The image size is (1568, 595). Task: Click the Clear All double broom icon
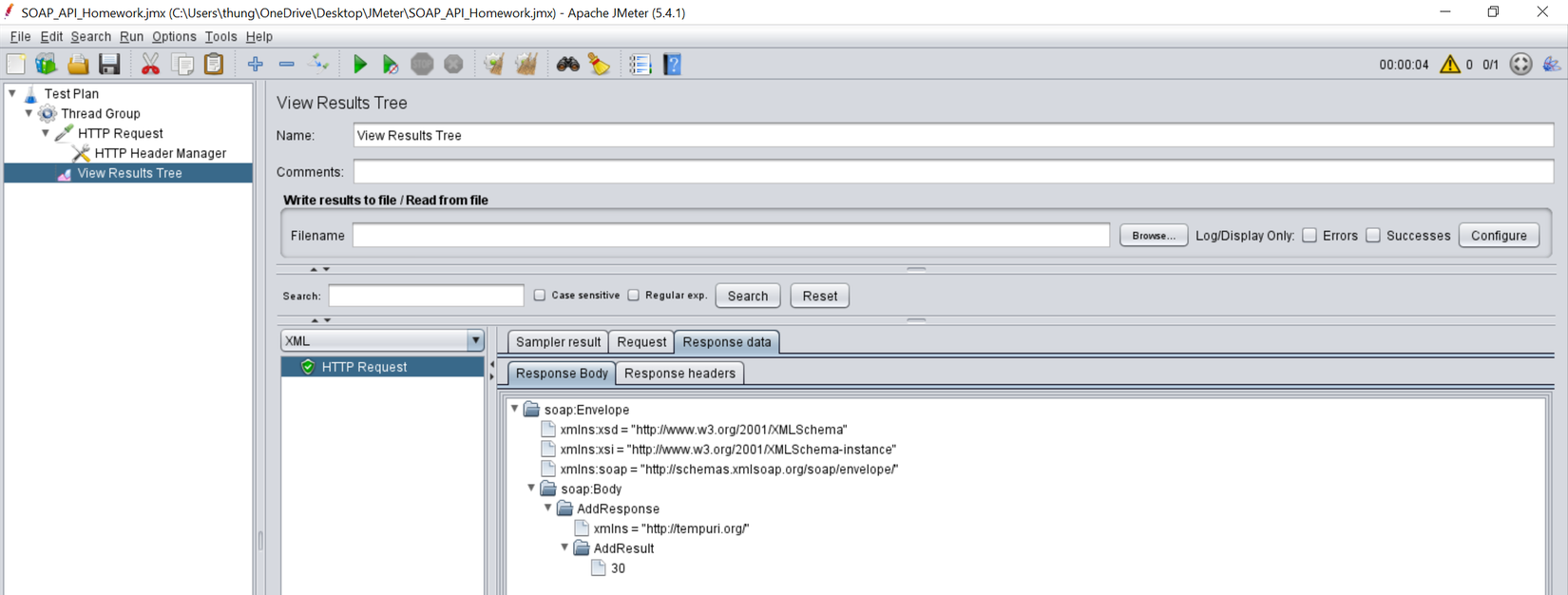pos(526,65)
